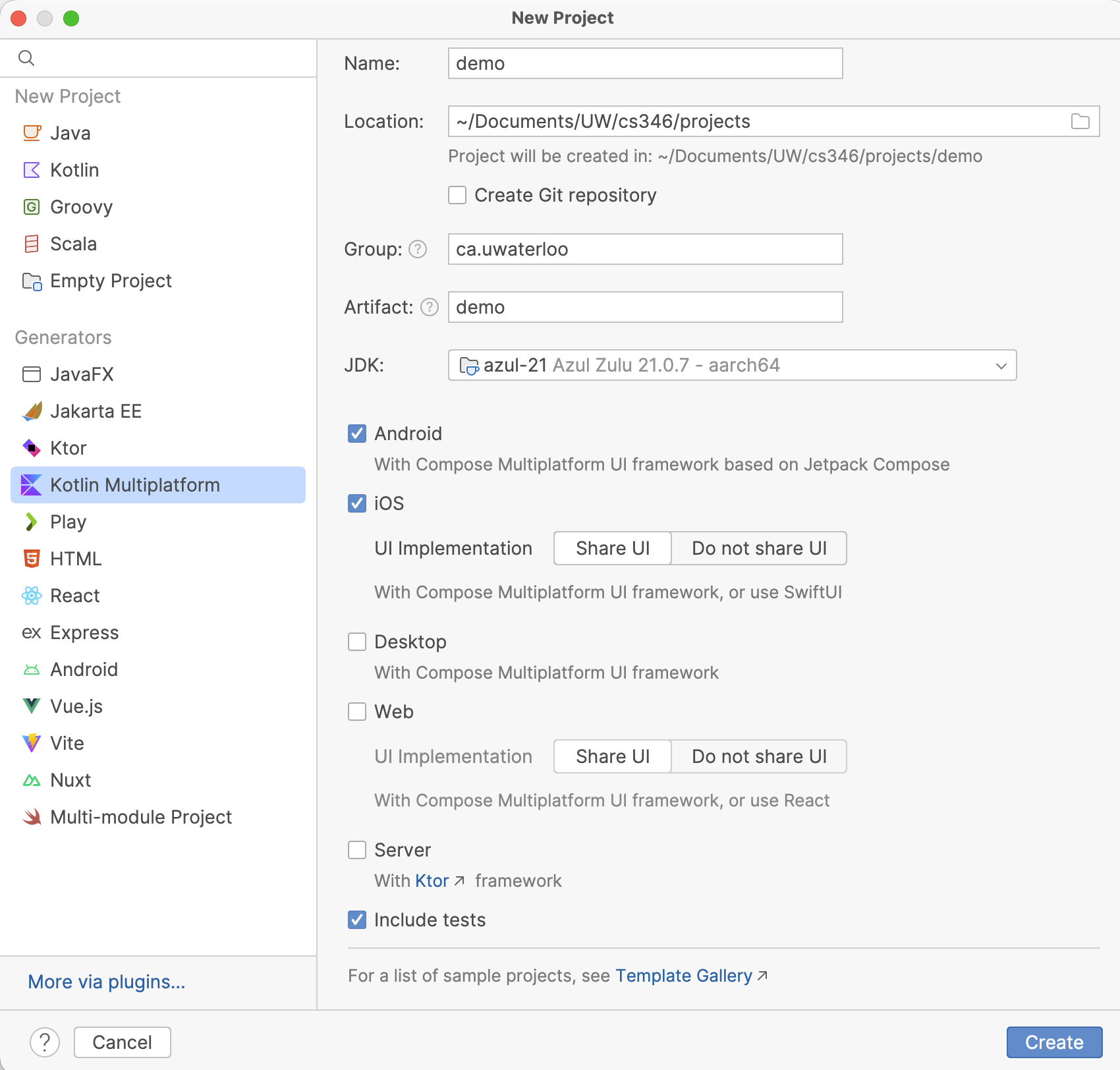Click the More via plugins link

tap(106, 982)
